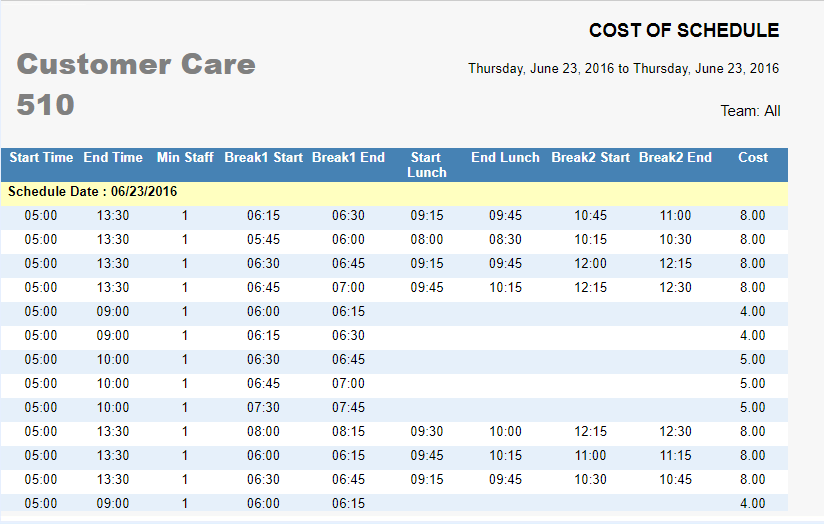Select the Min Staff column header
The height and width of the screenshot is (524, 824).
point(185,158)
